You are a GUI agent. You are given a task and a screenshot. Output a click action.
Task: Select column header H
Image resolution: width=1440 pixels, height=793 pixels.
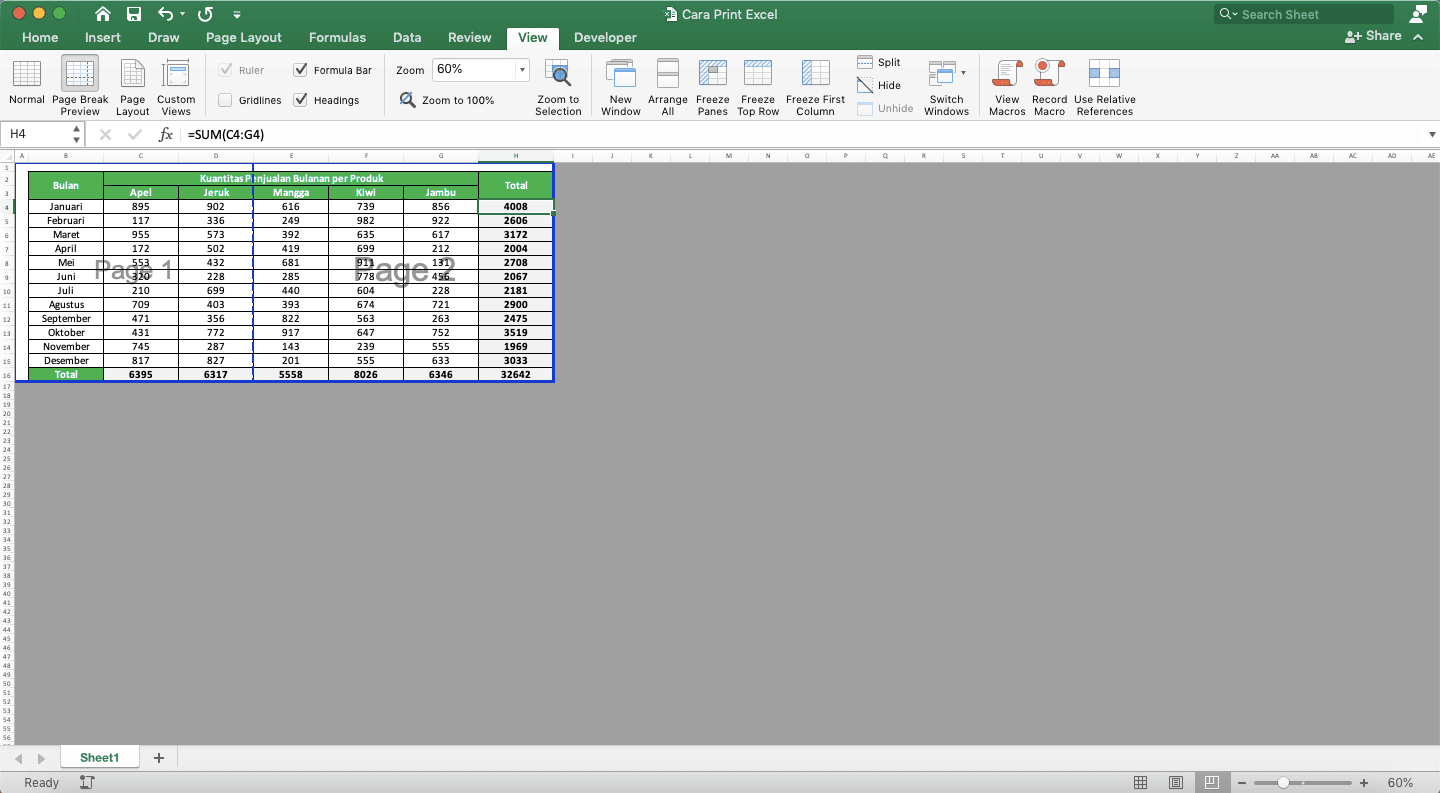click(x=516, y=156)
